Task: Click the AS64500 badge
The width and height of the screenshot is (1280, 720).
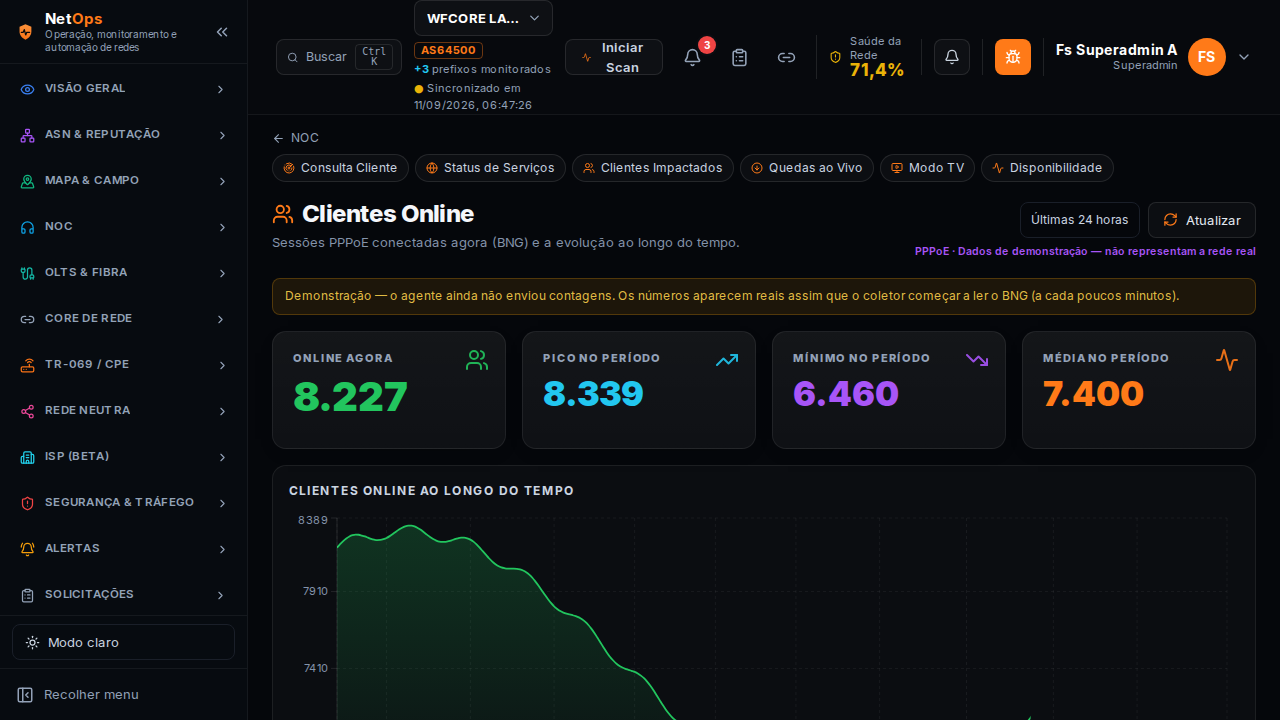Action: pos(449,50)
